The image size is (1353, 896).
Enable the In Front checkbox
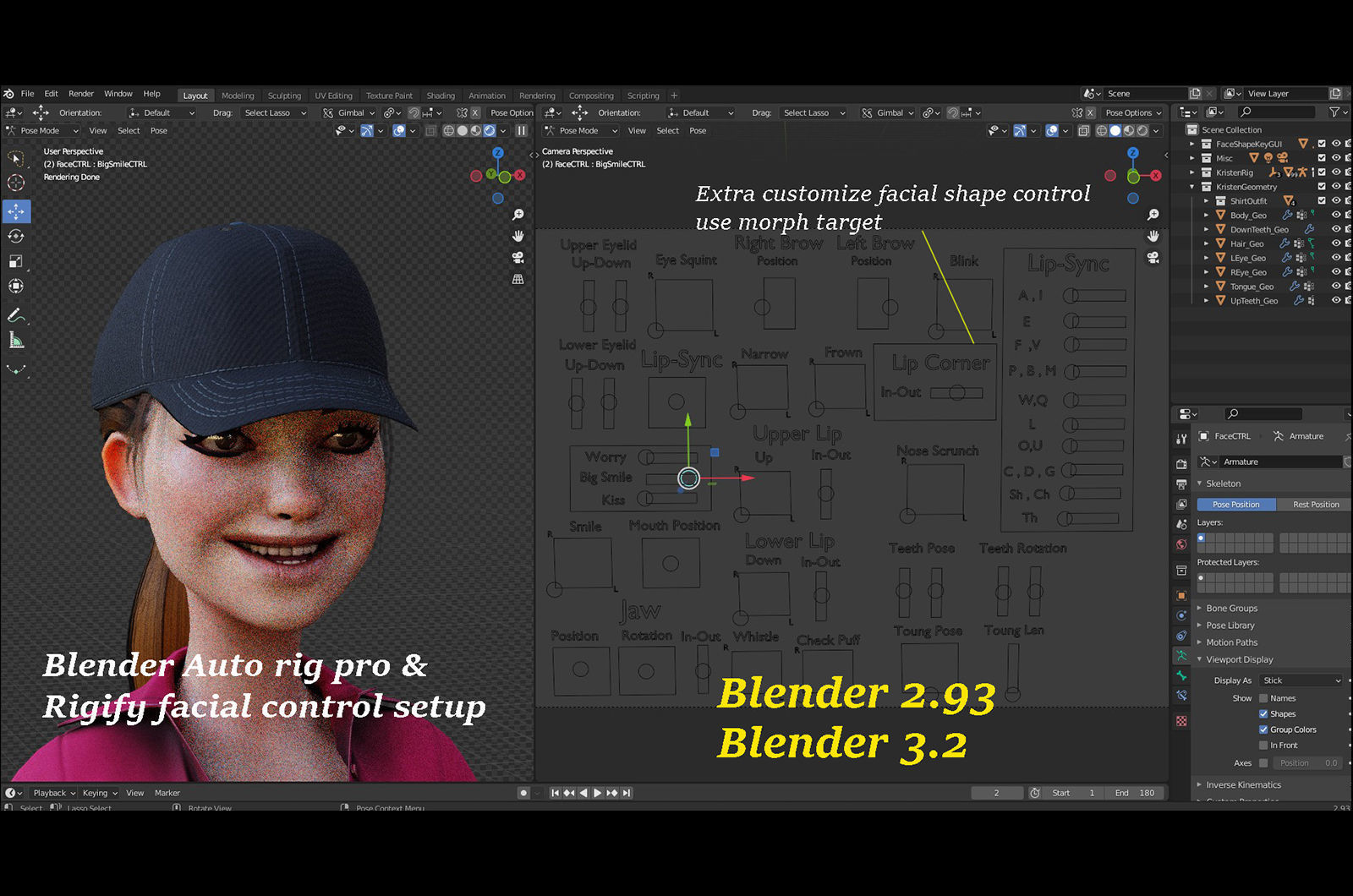(x=1263, y=746)
